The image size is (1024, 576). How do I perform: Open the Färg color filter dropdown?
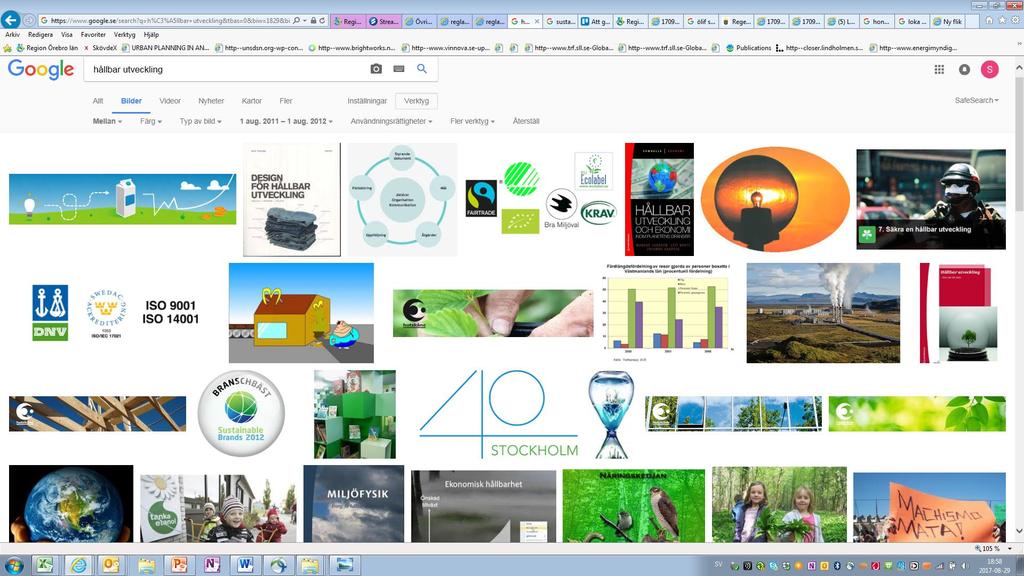pyautogui.click(x=150, y=121)
